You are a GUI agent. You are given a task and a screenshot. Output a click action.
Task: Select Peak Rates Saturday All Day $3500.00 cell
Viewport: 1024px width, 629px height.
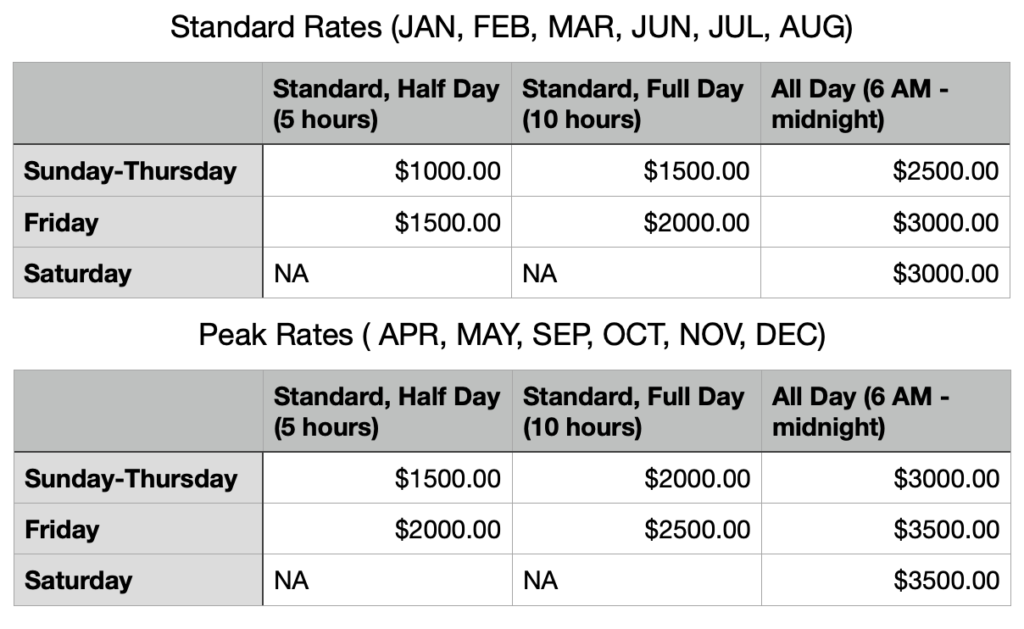[x=884, y=580]
